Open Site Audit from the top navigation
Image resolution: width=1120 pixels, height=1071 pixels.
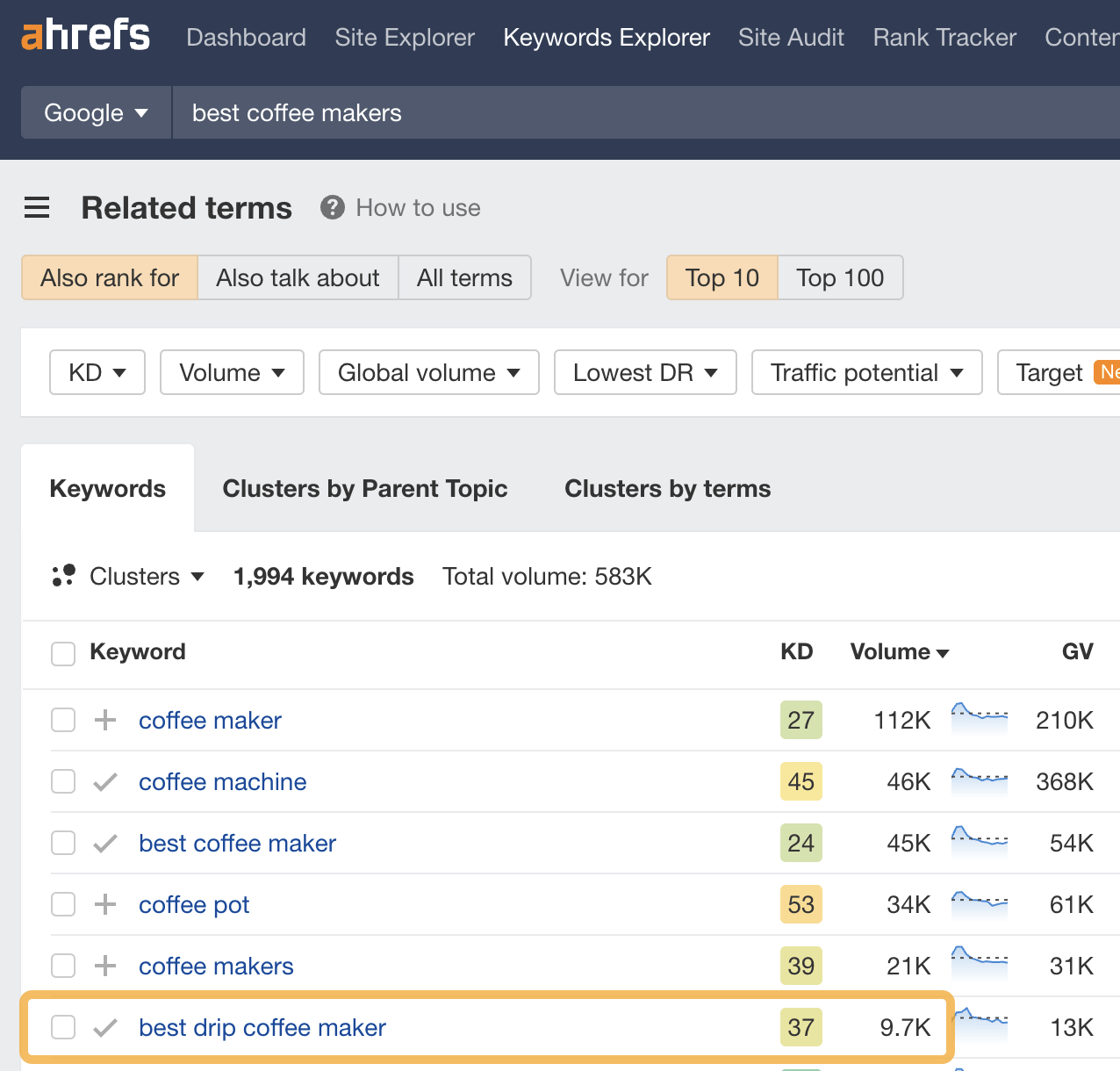(x=790, y=37)
